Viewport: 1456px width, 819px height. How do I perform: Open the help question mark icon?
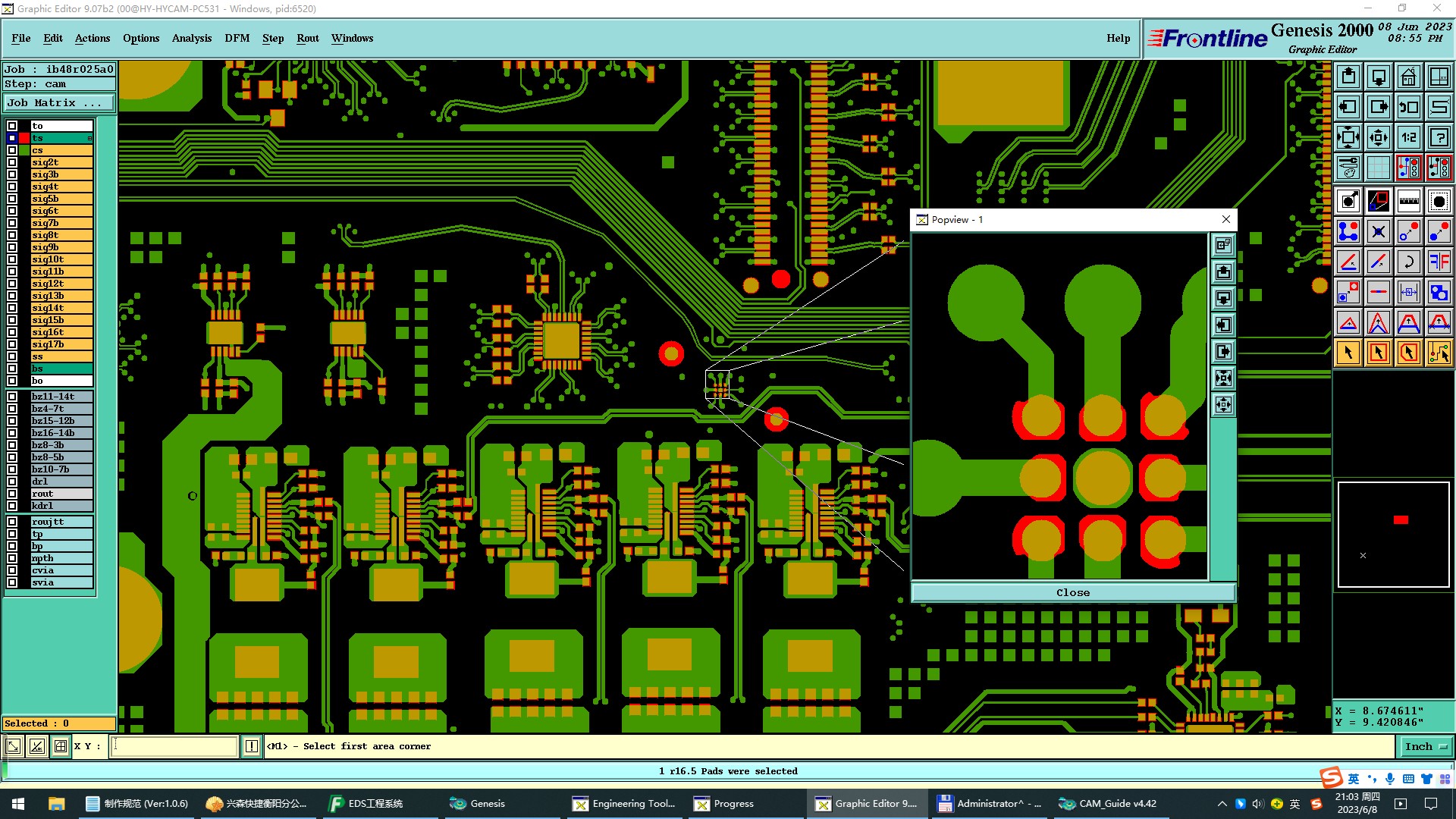coord(1439,137)
